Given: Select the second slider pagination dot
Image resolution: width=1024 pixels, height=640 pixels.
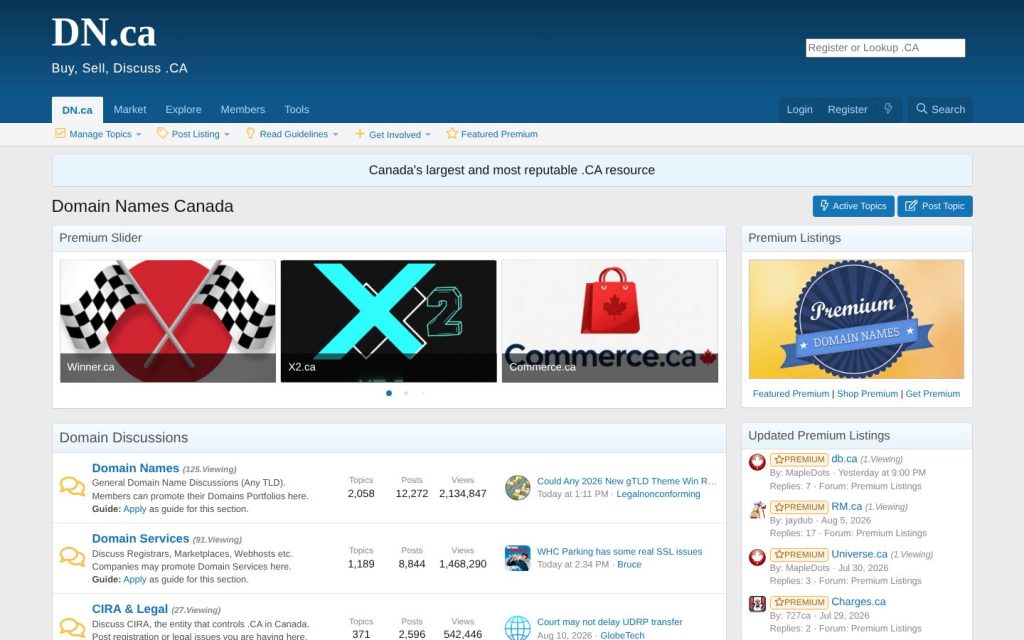Looking at the screenshot, I should point(406,393).
